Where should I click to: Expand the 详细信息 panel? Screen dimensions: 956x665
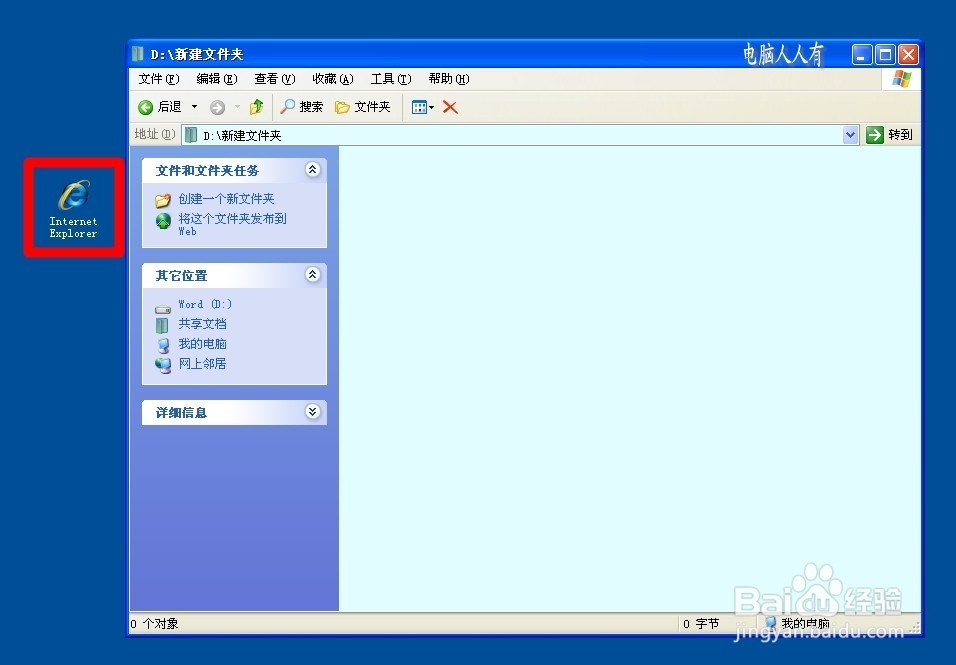coord(312,411)
